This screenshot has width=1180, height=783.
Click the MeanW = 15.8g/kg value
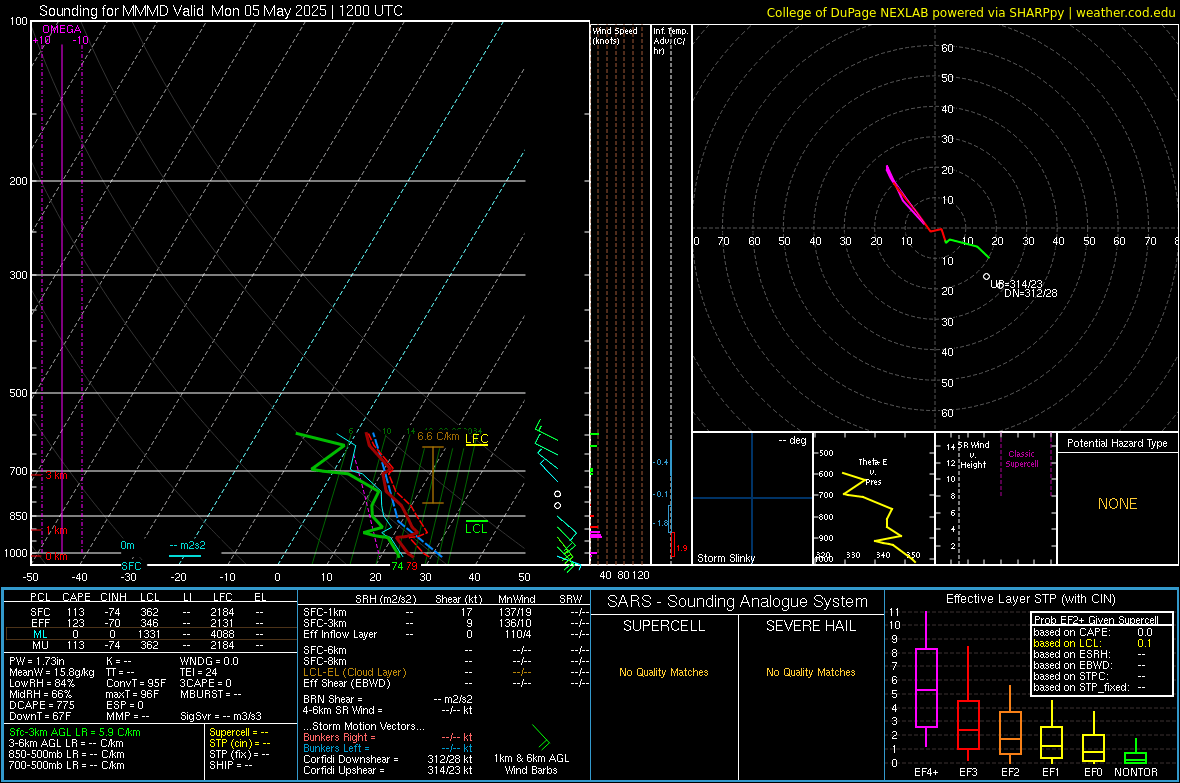click(51, 672)
